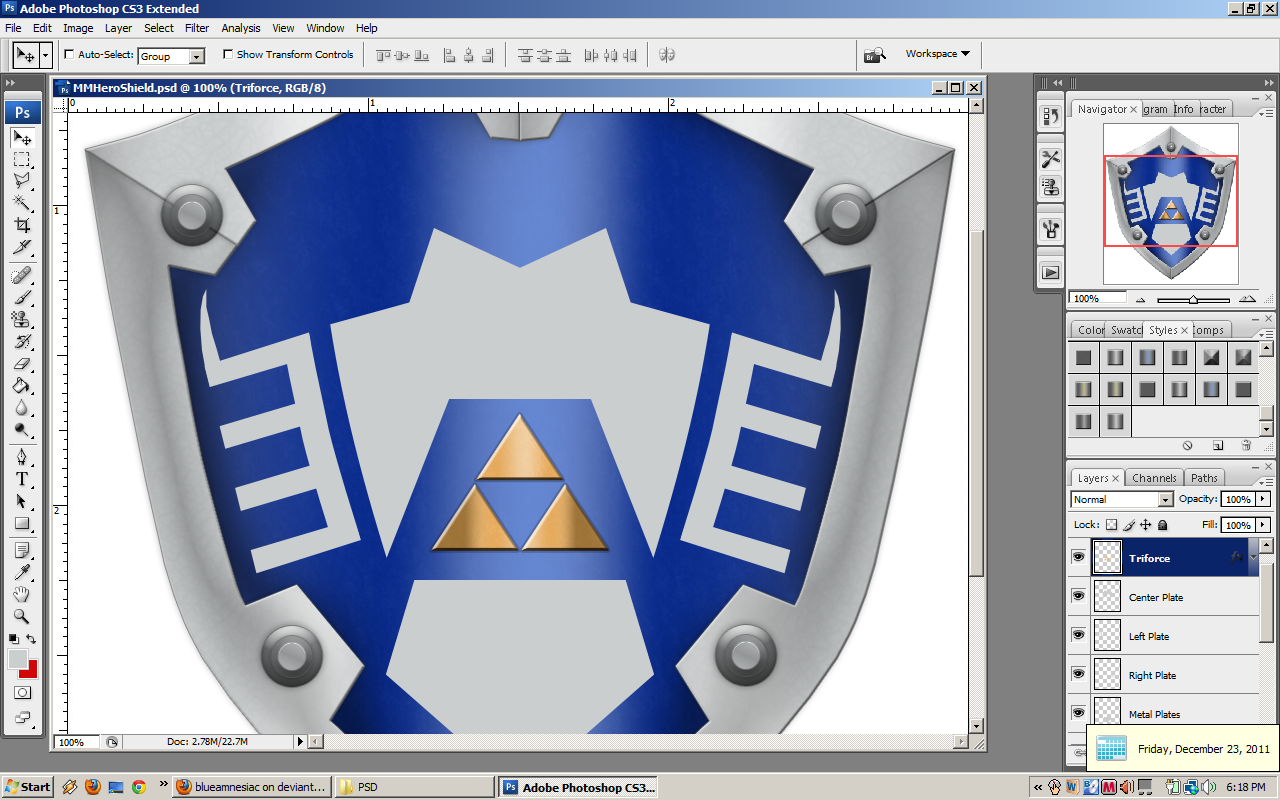The image size is (1280, 800).
Task: Open the Filter menu
Action: pyautogui.click(x=197, y=28)
